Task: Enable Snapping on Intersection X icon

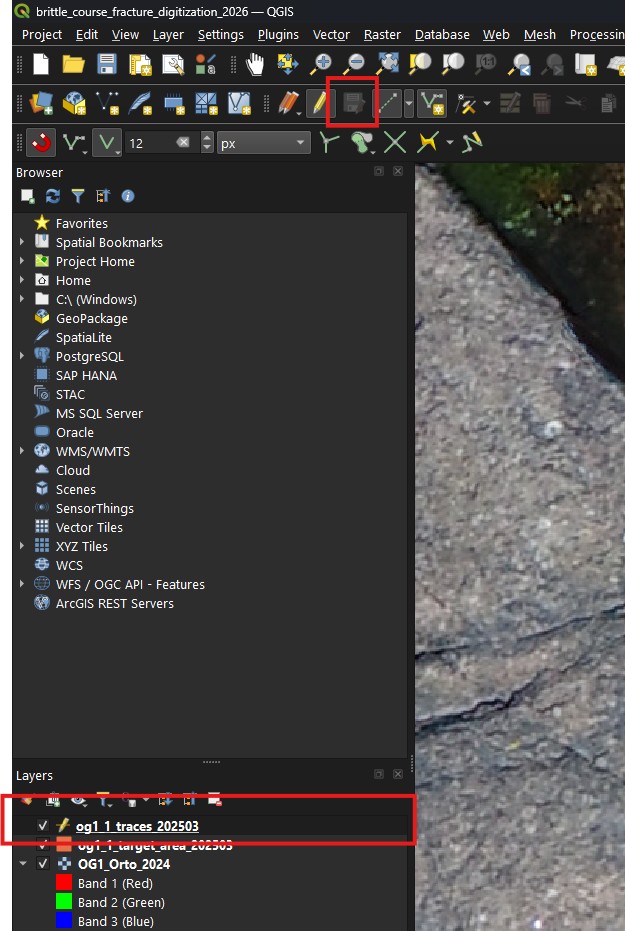Action: pos(395,142)
